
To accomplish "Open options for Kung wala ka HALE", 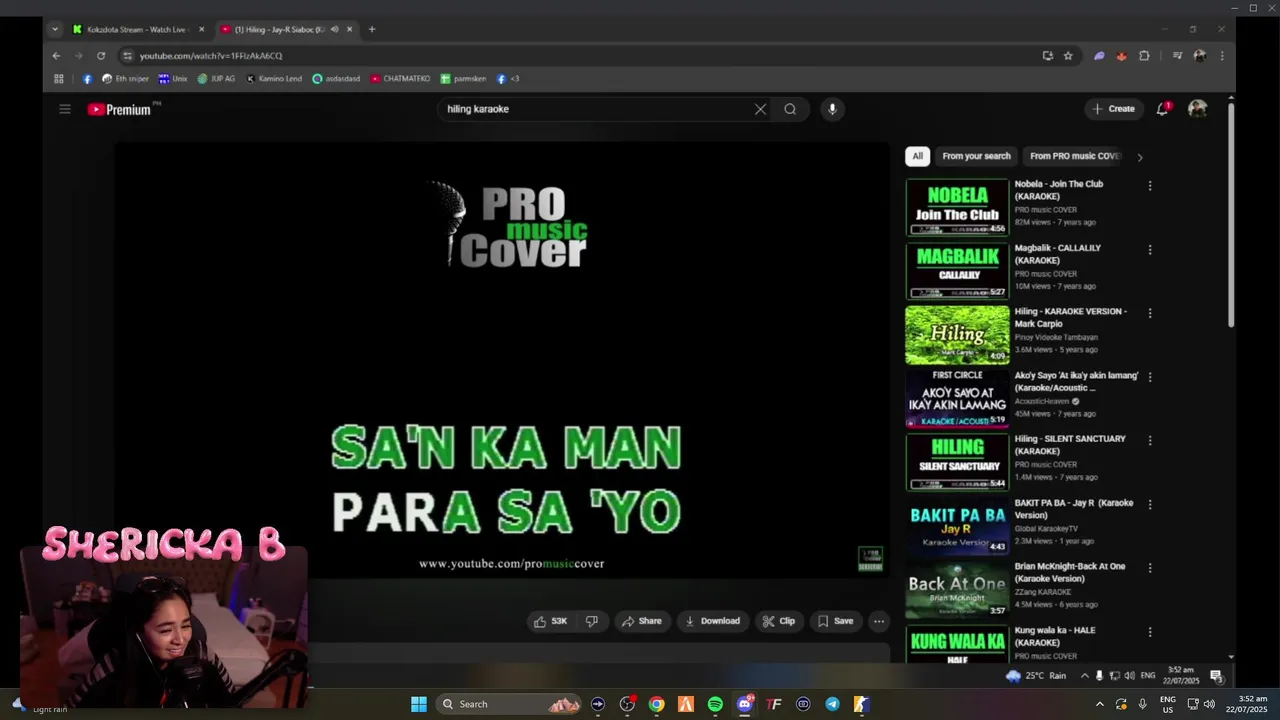I will point(1150,632).
